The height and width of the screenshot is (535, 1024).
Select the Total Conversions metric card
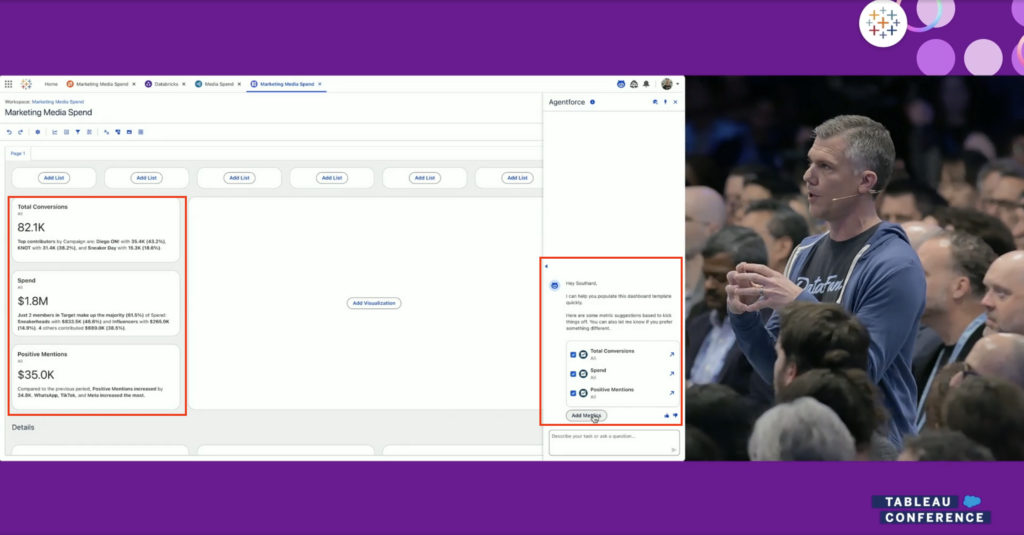(x=95, y=231)
